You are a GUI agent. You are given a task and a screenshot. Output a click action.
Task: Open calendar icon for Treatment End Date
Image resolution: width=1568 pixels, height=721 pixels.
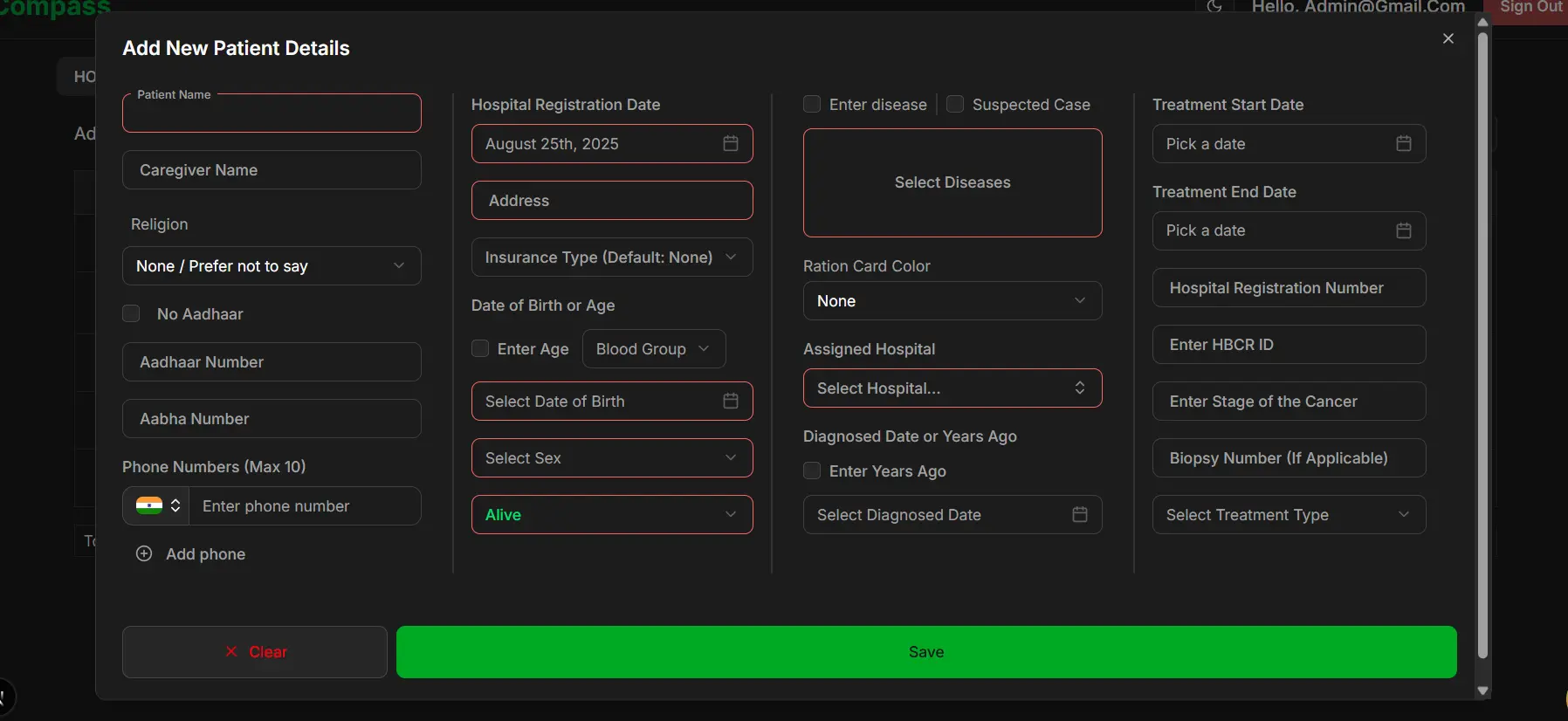[x=1404, y=230]
